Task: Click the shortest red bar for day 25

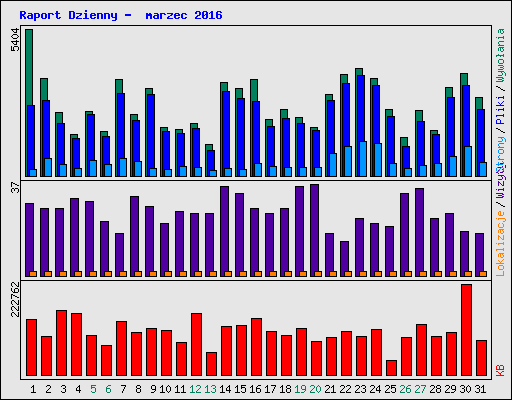Action: tap(391, 368)
